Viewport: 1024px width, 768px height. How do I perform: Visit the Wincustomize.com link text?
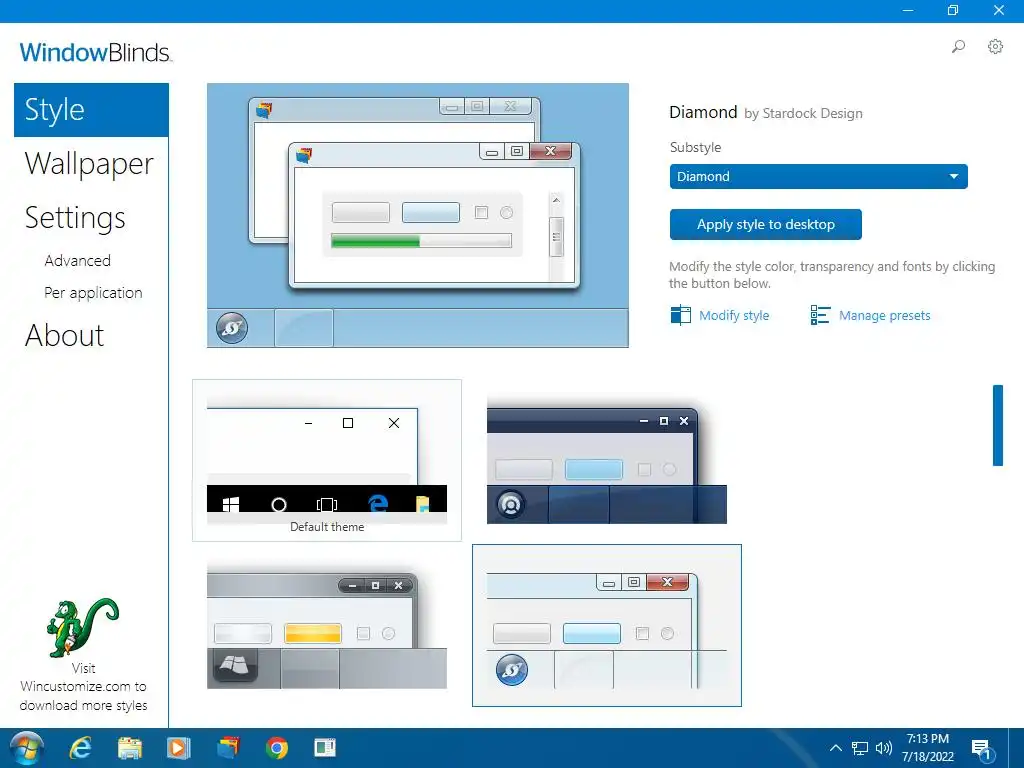[x=83, y=687]
